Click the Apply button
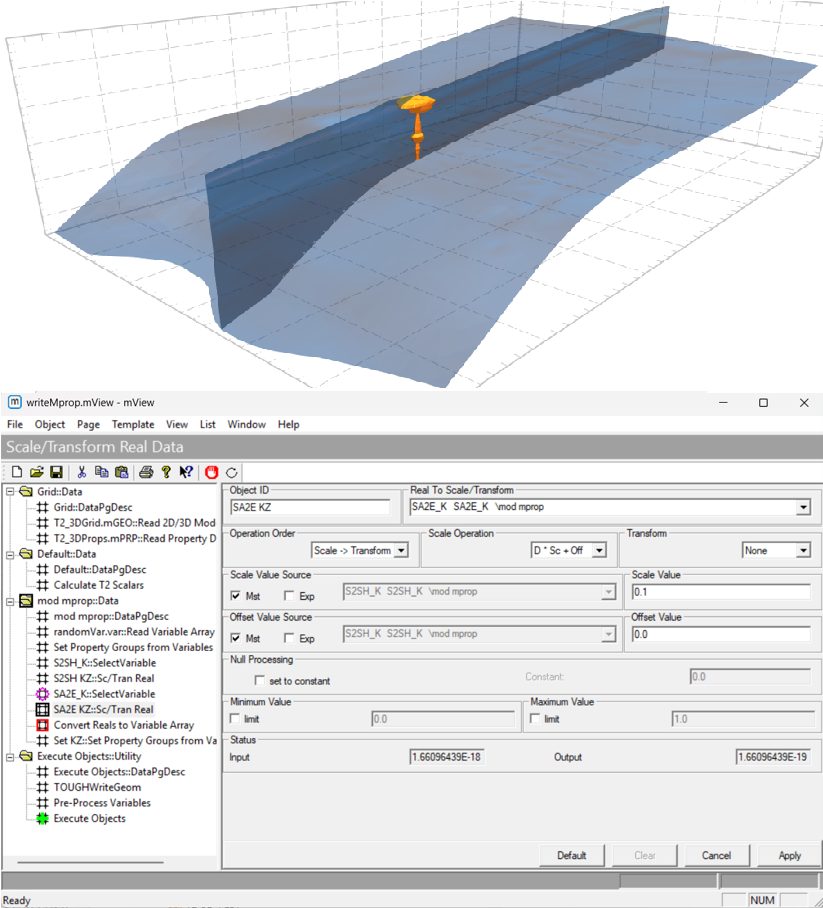 [789, 855]
